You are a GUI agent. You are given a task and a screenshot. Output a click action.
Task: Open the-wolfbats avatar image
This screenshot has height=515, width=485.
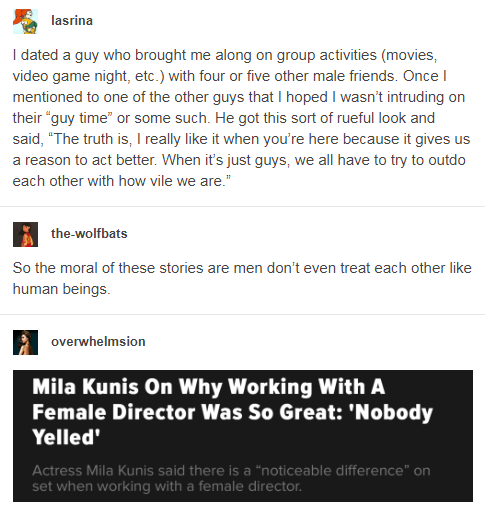(25, 234)
